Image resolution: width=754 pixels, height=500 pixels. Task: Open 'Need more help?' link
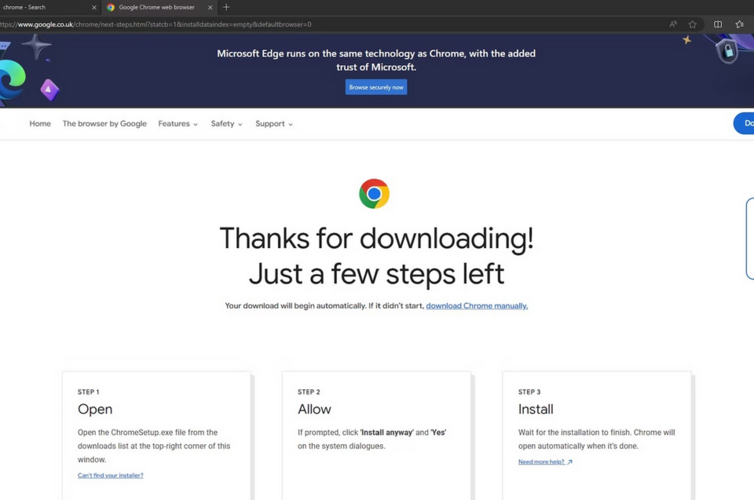point(541,462)
